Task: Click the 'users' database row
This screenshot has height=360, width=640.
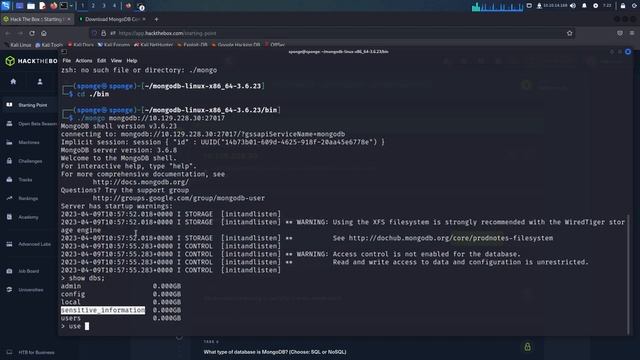Action: 121,318
